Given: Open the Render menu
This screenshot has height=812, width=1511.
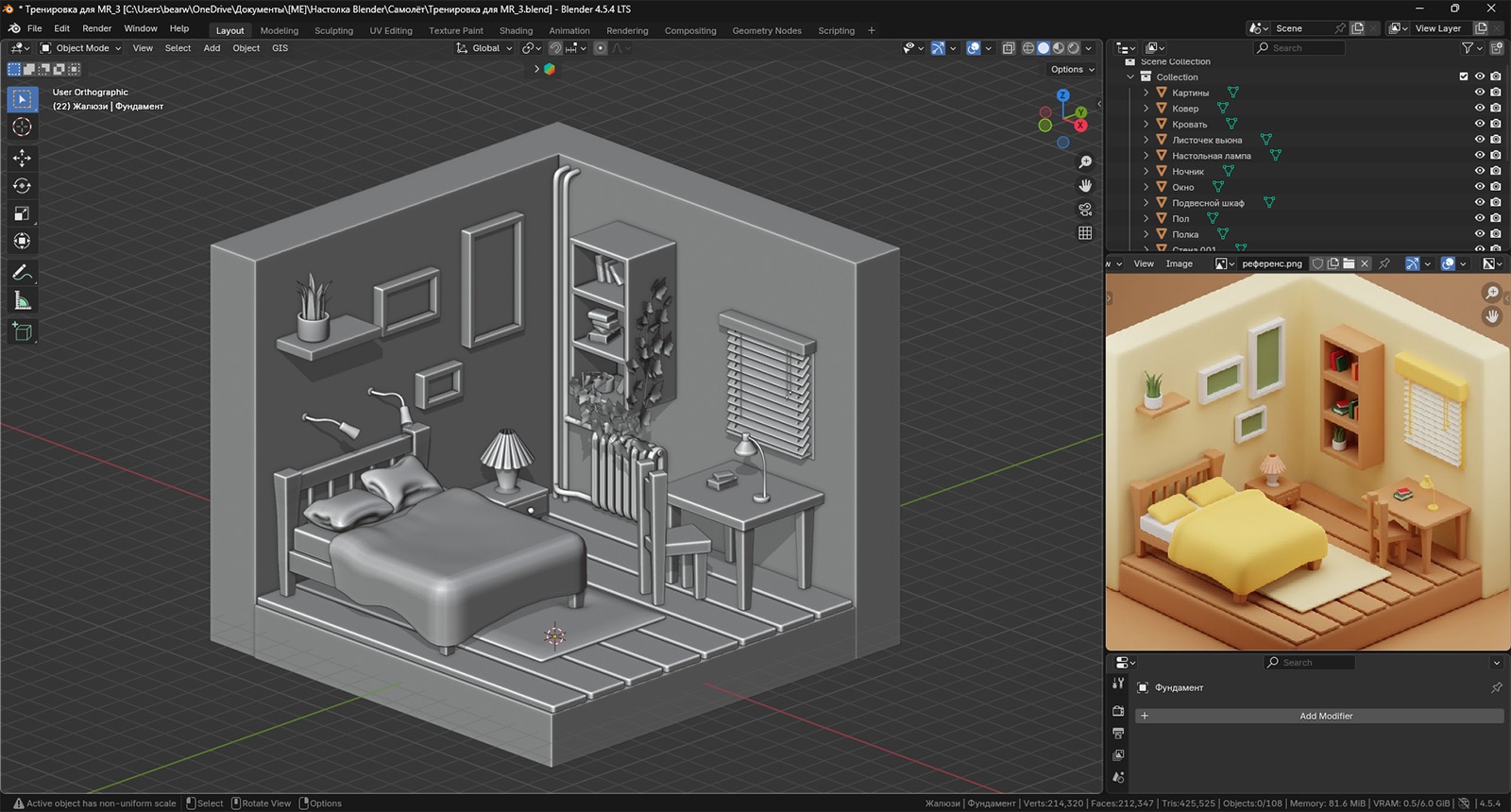Looking at the screenshot, I should [x=96, y=28].
